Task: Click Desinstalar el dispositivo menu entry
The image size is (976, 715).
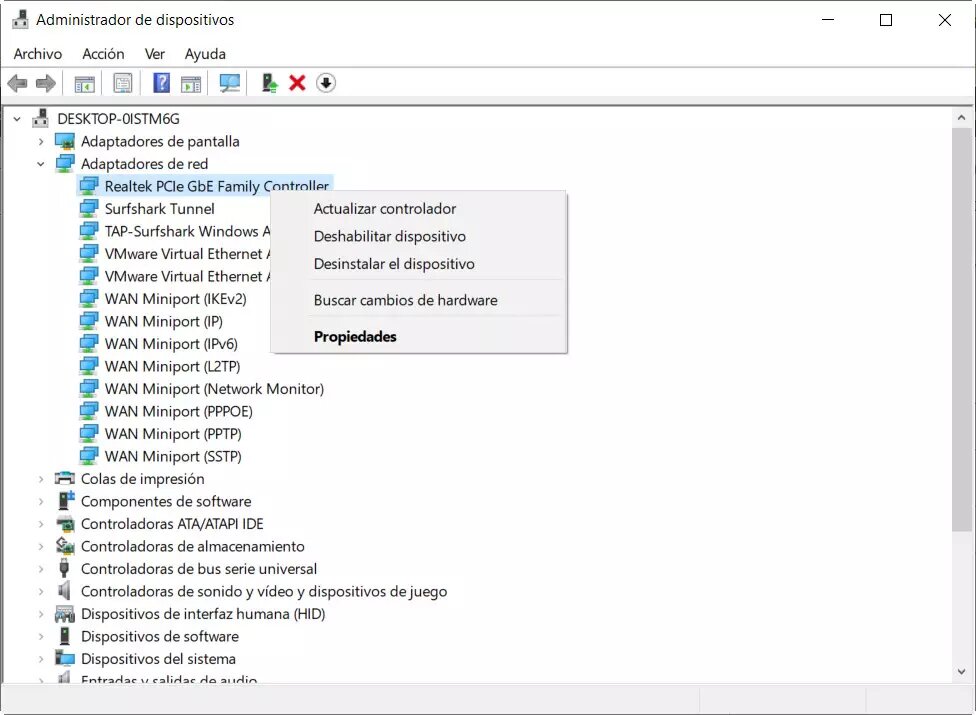Action: coord(394,264)
